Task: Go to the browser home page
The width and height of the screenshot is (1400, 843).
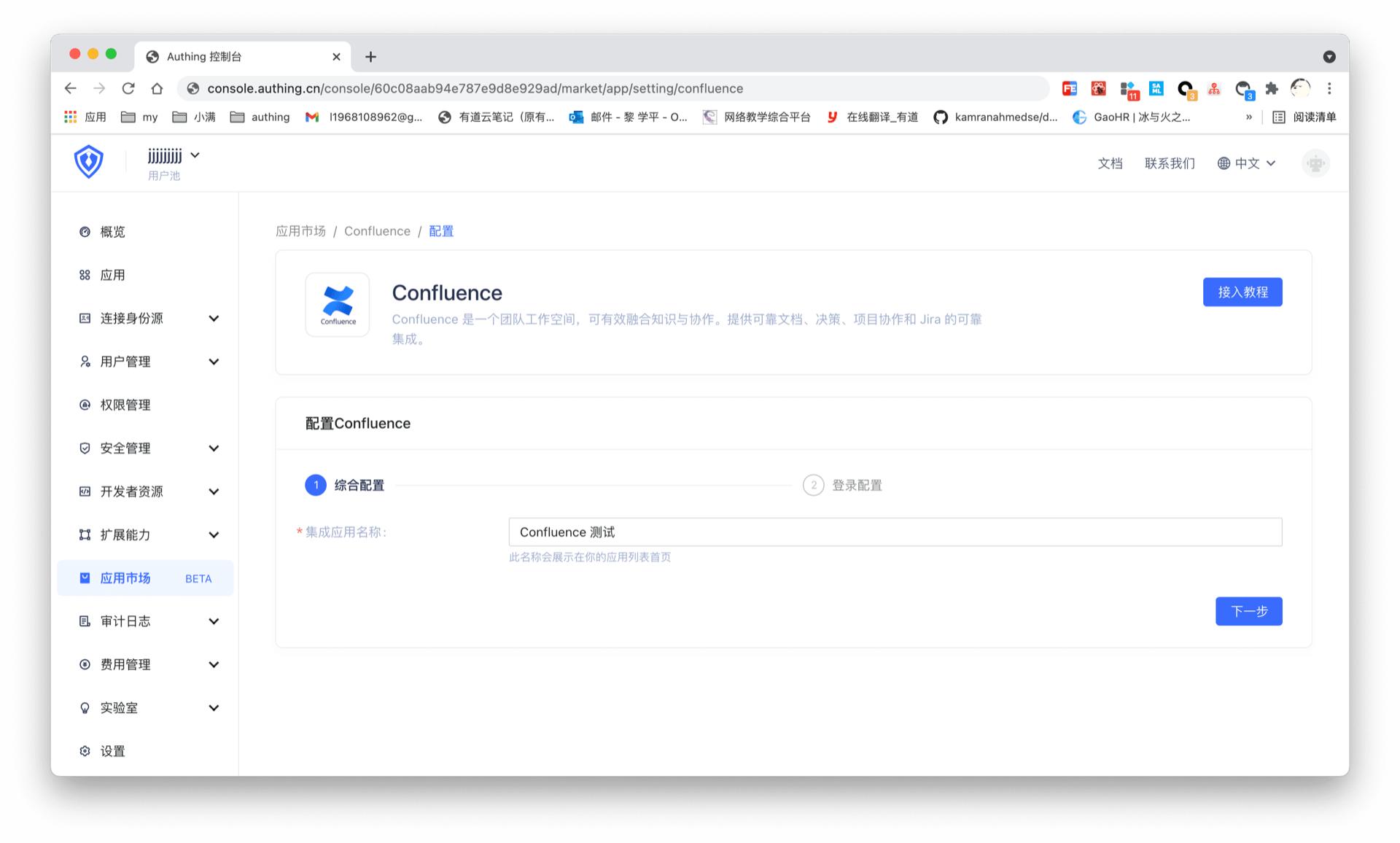Action: click(x=157, y=88)
